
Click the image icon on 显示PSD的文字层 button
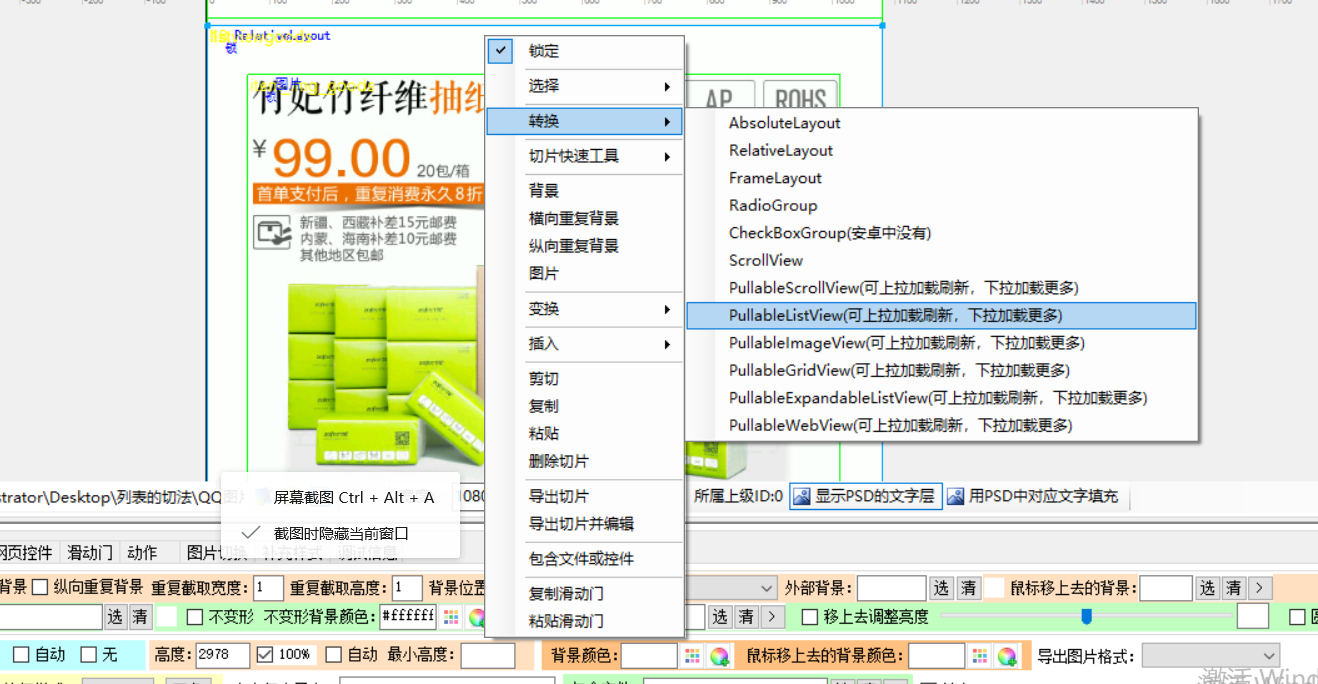[802, 496]
